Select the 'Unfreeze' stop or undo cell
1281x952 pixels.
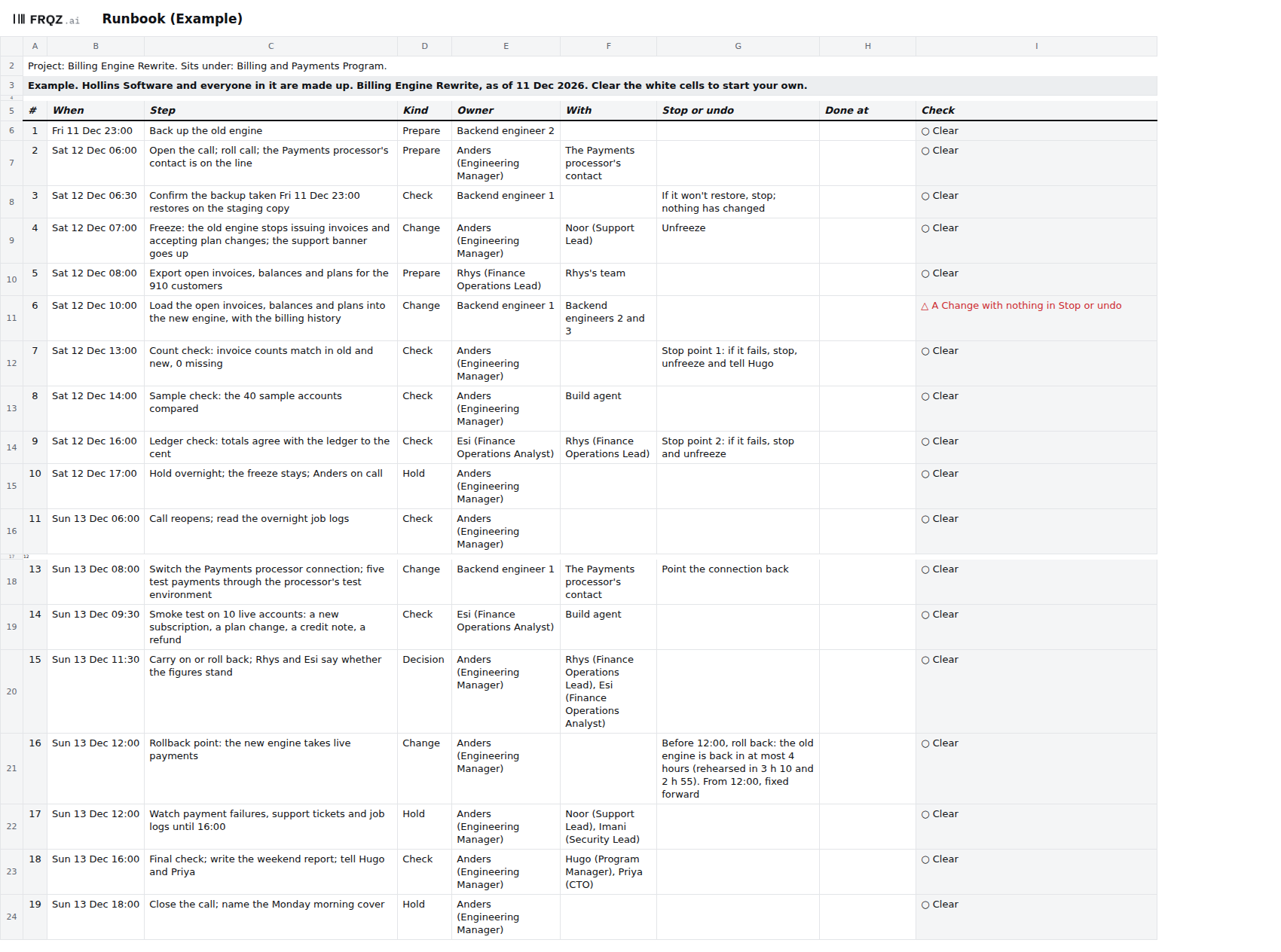click(738, 240)
